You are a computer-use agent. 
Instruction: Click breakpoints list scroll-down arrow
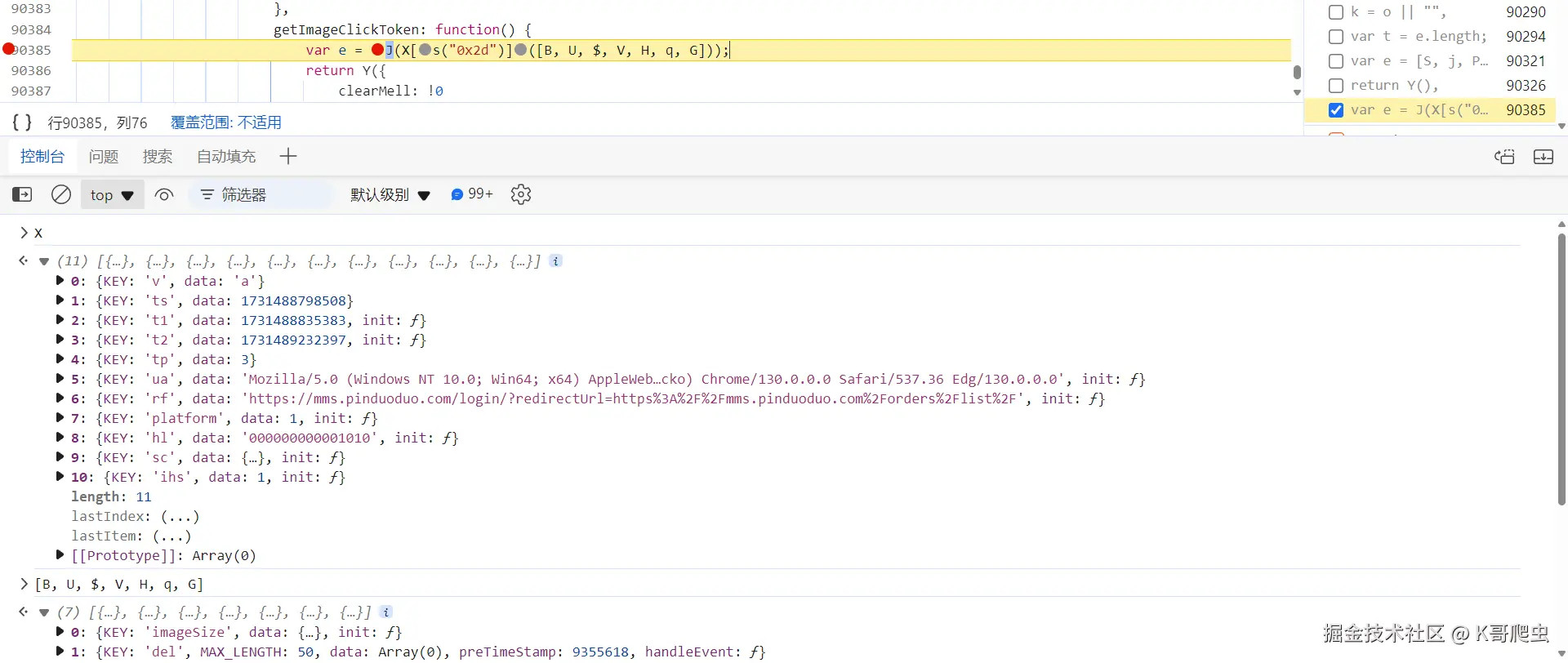(x=1561, y=127)
